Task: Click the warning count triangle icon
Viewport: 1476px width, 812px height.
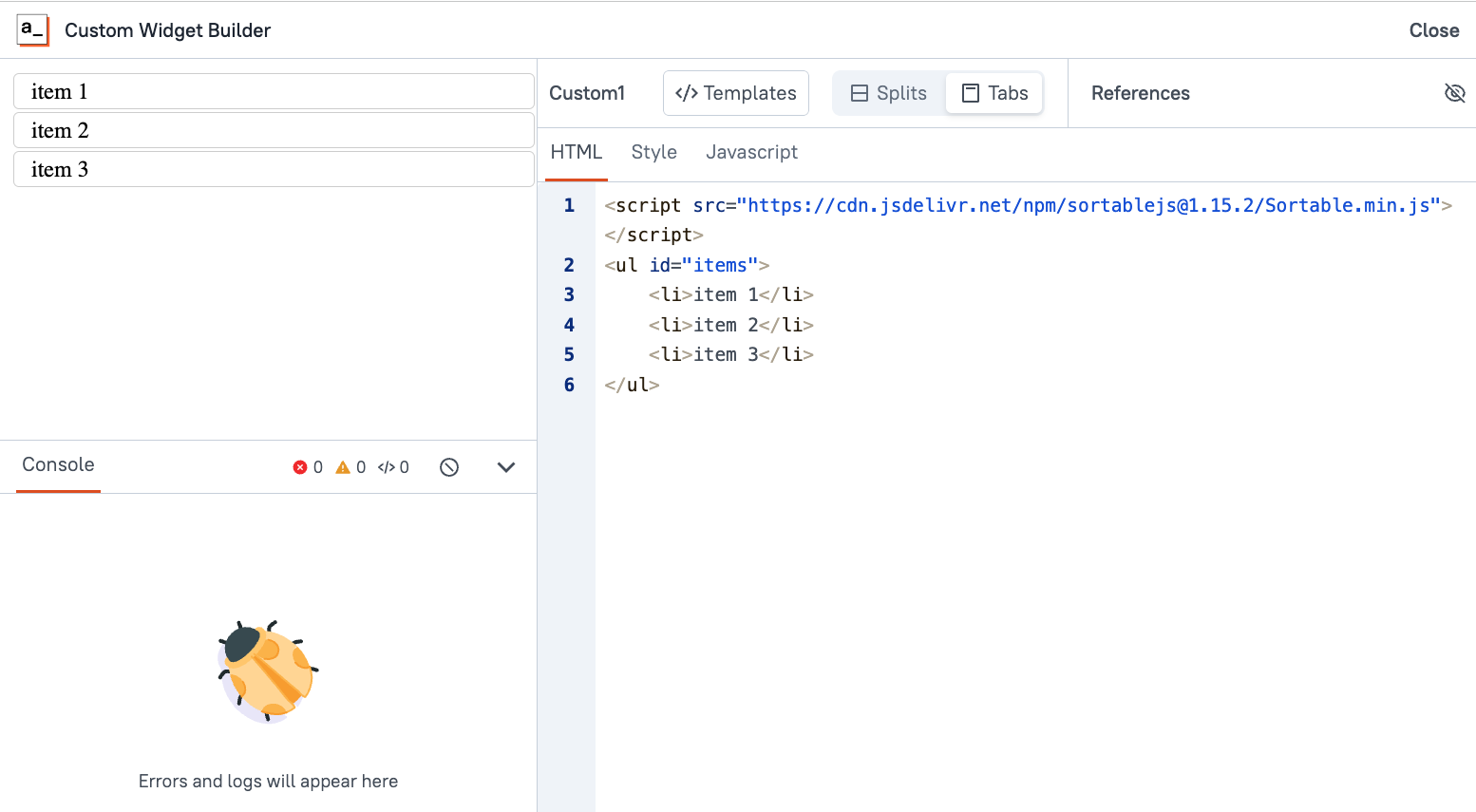Action: point(343,467)
